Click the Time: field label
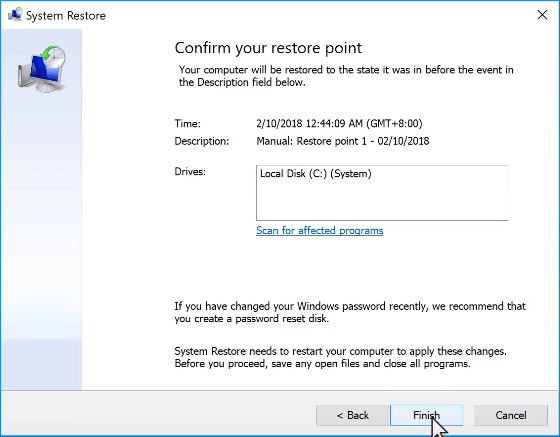 coord(188,124)
